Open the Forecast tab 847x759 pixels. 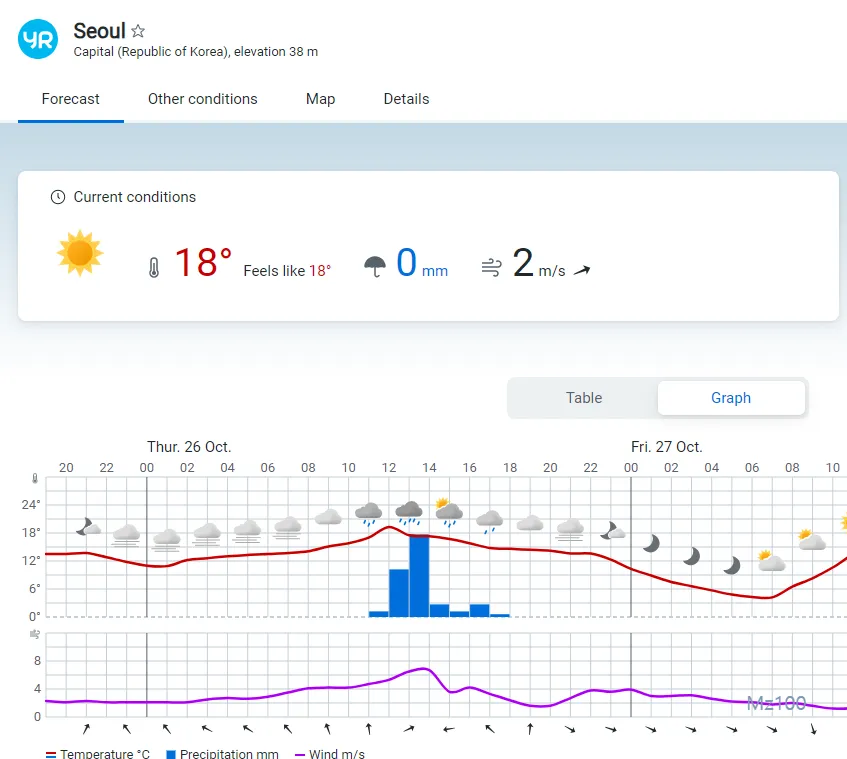pyautogui.click(x=71, y=99)
